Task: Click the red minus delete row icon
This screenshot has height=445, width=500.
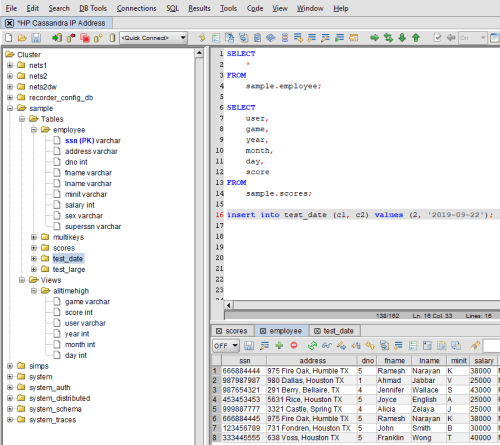Action: pos(294,346)
